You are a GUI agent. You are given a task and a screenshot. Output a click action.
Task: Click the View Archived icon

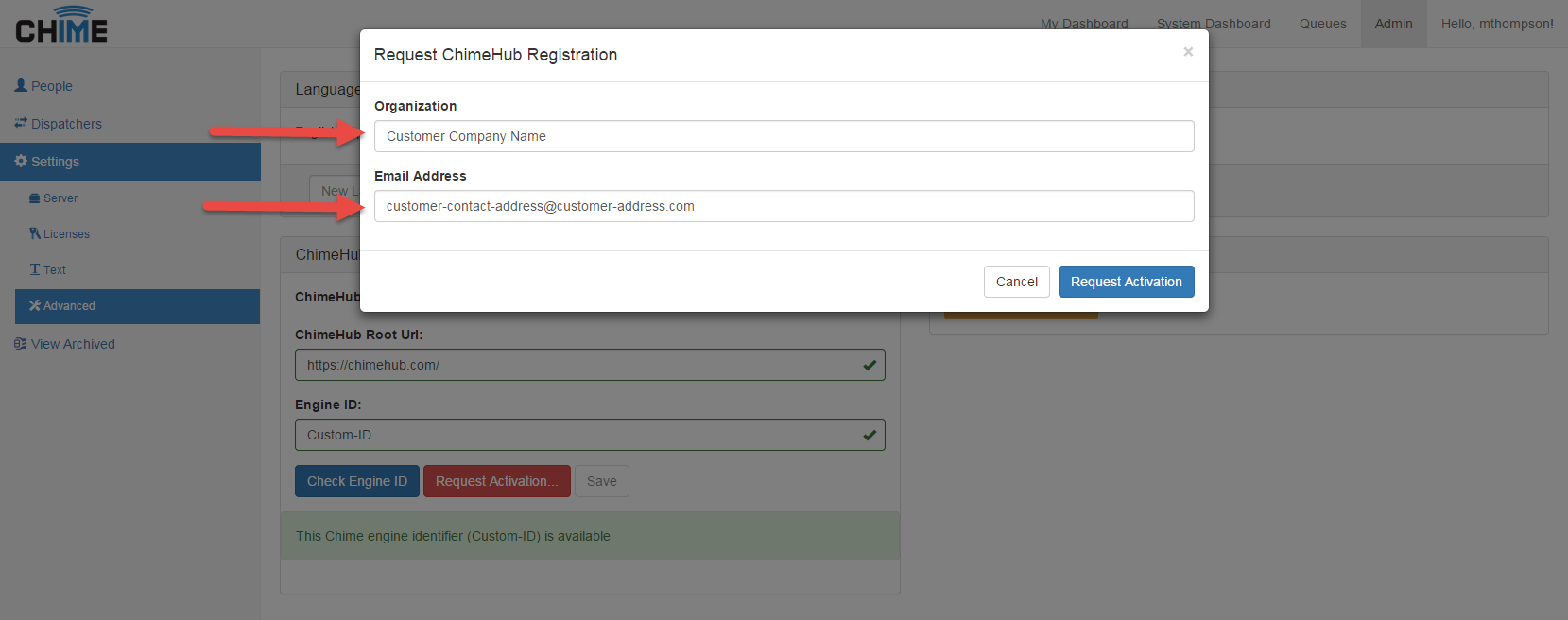point(21,344)
